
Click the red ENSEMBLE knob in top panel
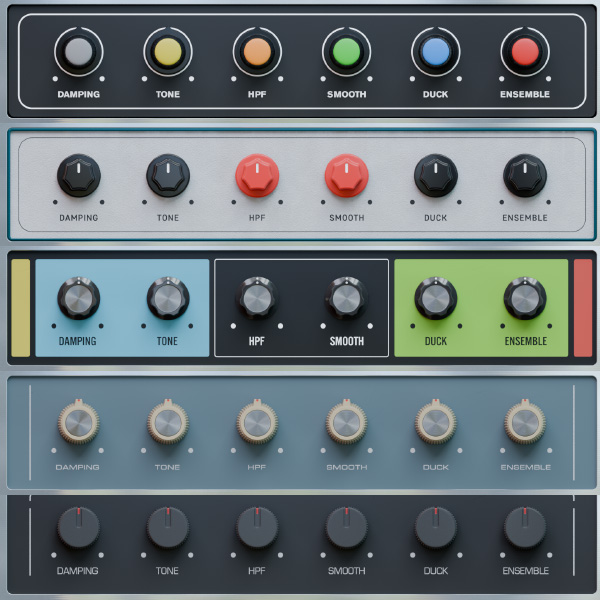click(525, 51)
